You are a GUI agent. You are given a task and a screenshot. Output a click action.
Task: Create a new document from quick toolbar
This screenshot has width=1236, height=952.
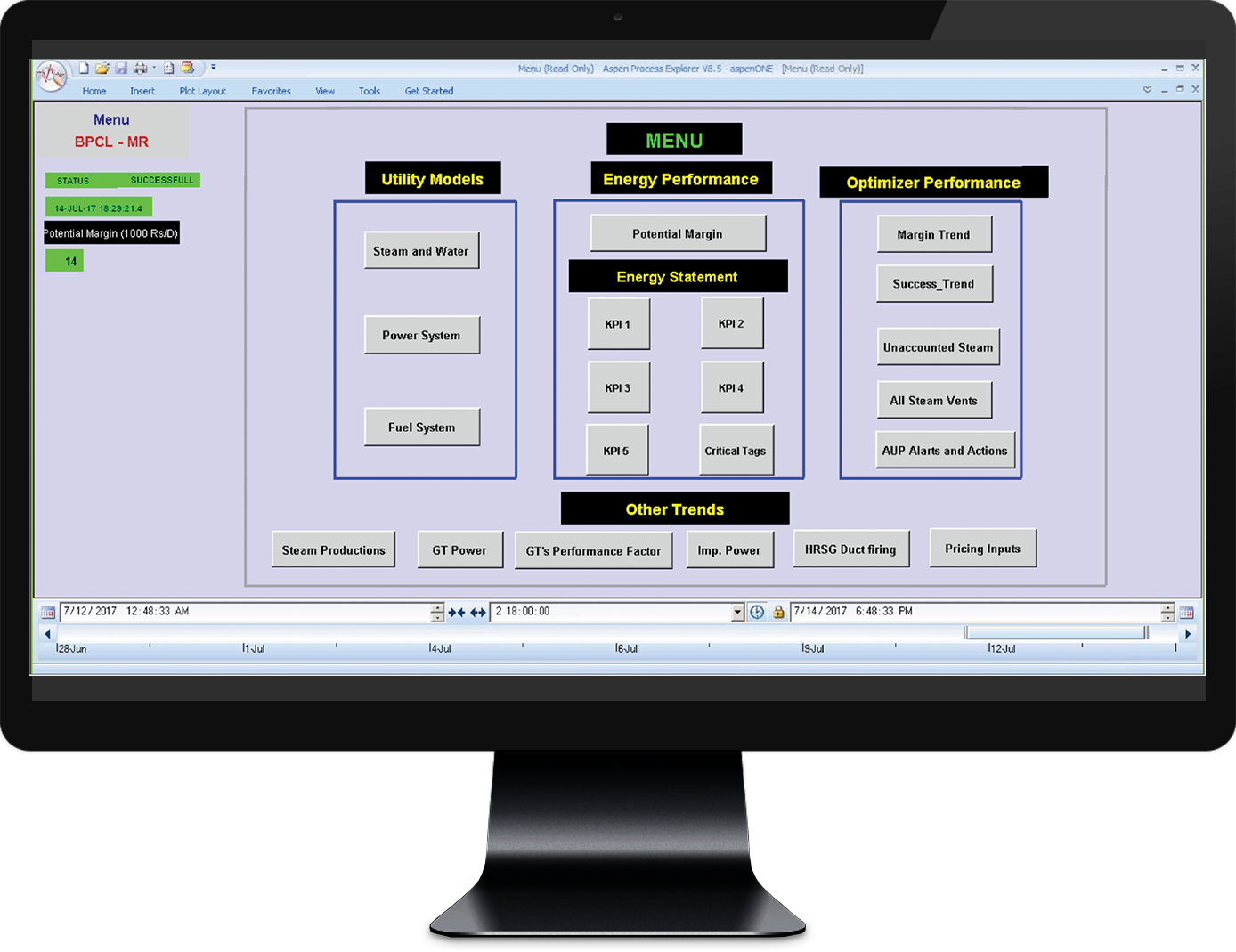point(84,68)
